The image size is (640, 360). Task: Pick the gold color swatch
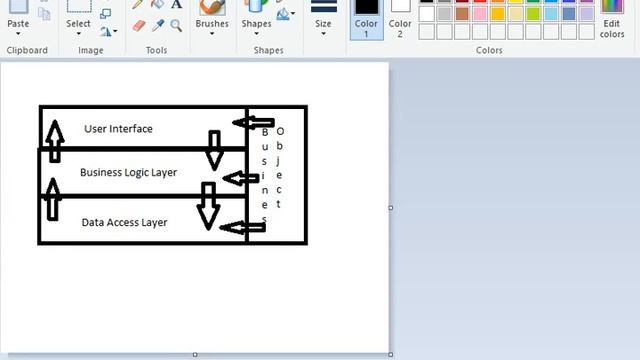point(498,14)
